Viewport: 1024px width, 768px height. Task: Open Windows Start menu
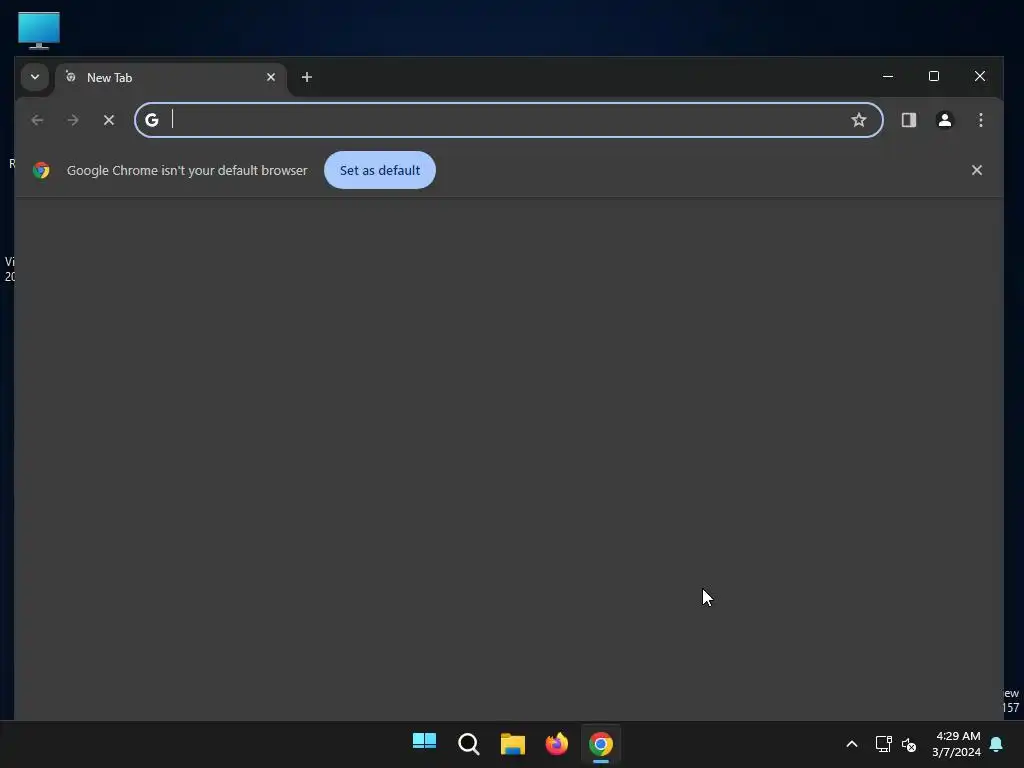(x=424, y=744)
